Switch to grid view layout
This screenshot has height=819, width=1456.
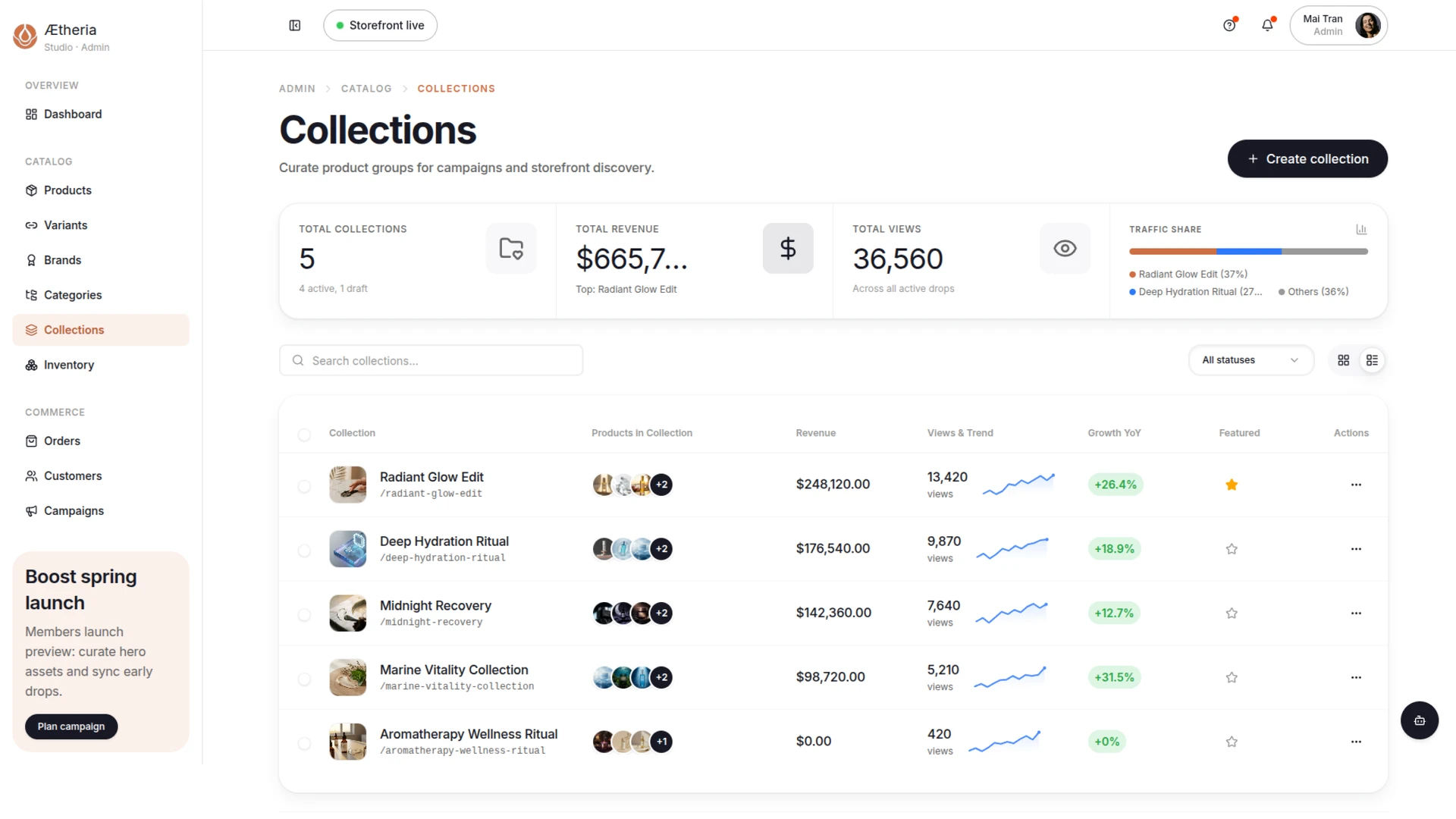point(1344,360)
